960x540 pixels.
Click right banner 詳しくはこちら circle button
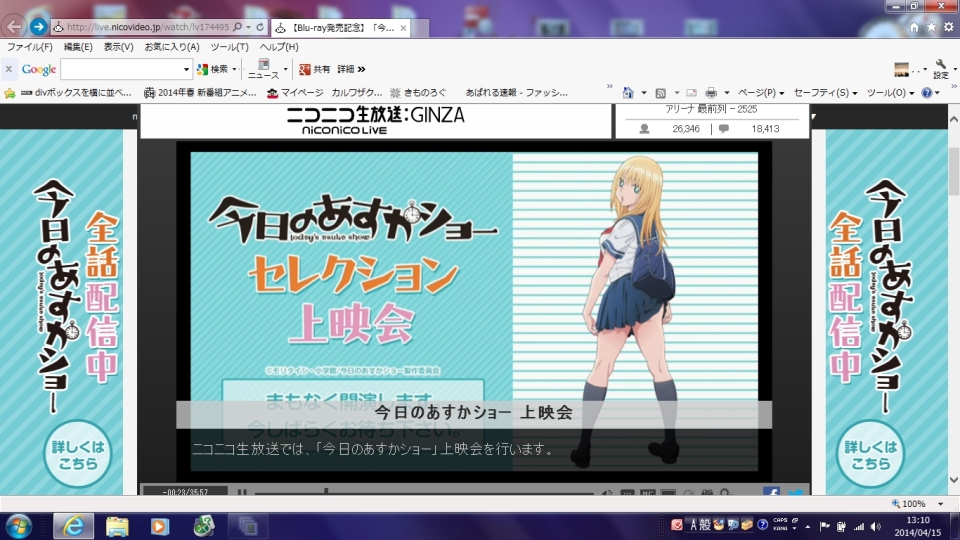click(870, 454)
